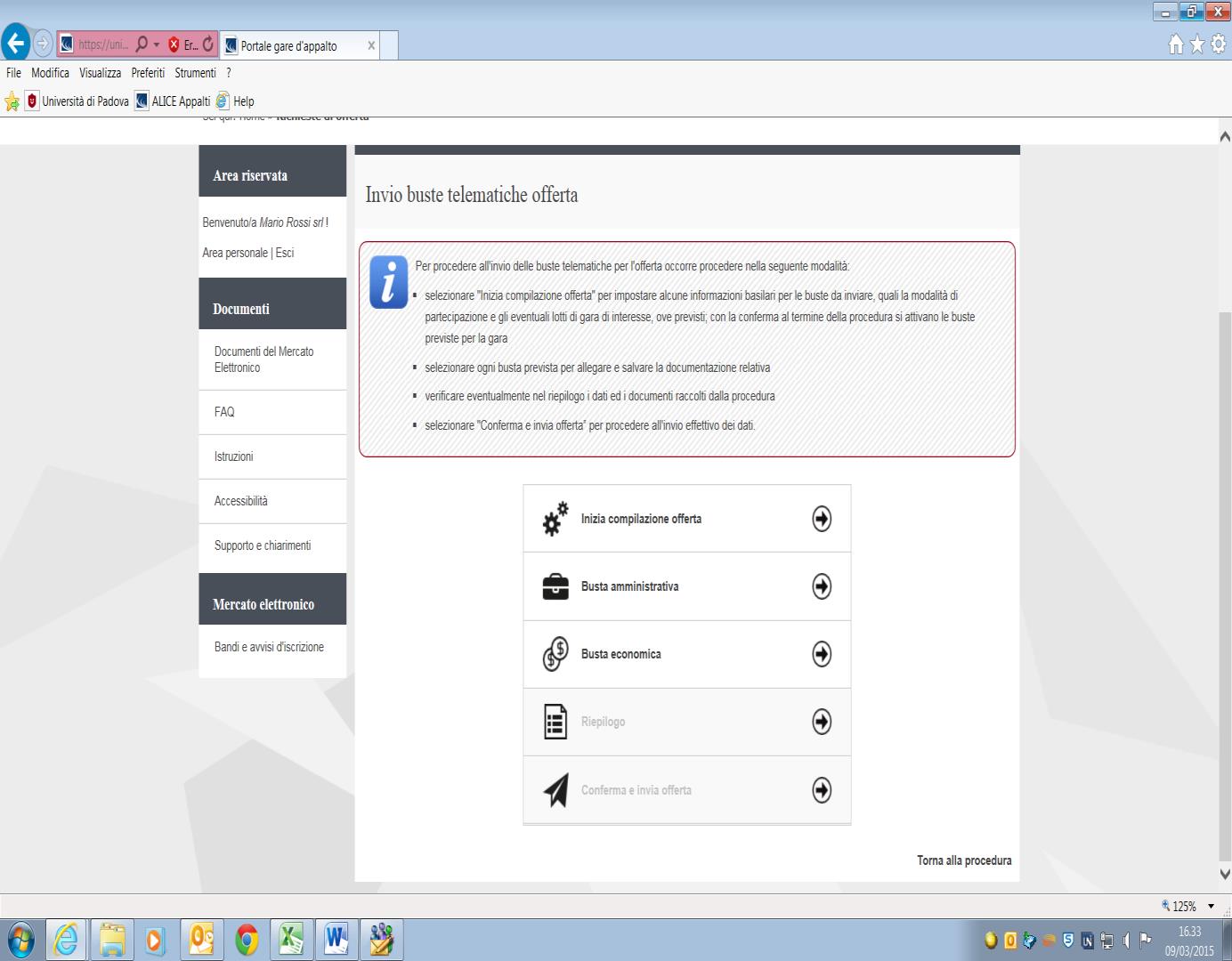
Task: Click the volume speaker tray icon
Action: point(1127,940)
